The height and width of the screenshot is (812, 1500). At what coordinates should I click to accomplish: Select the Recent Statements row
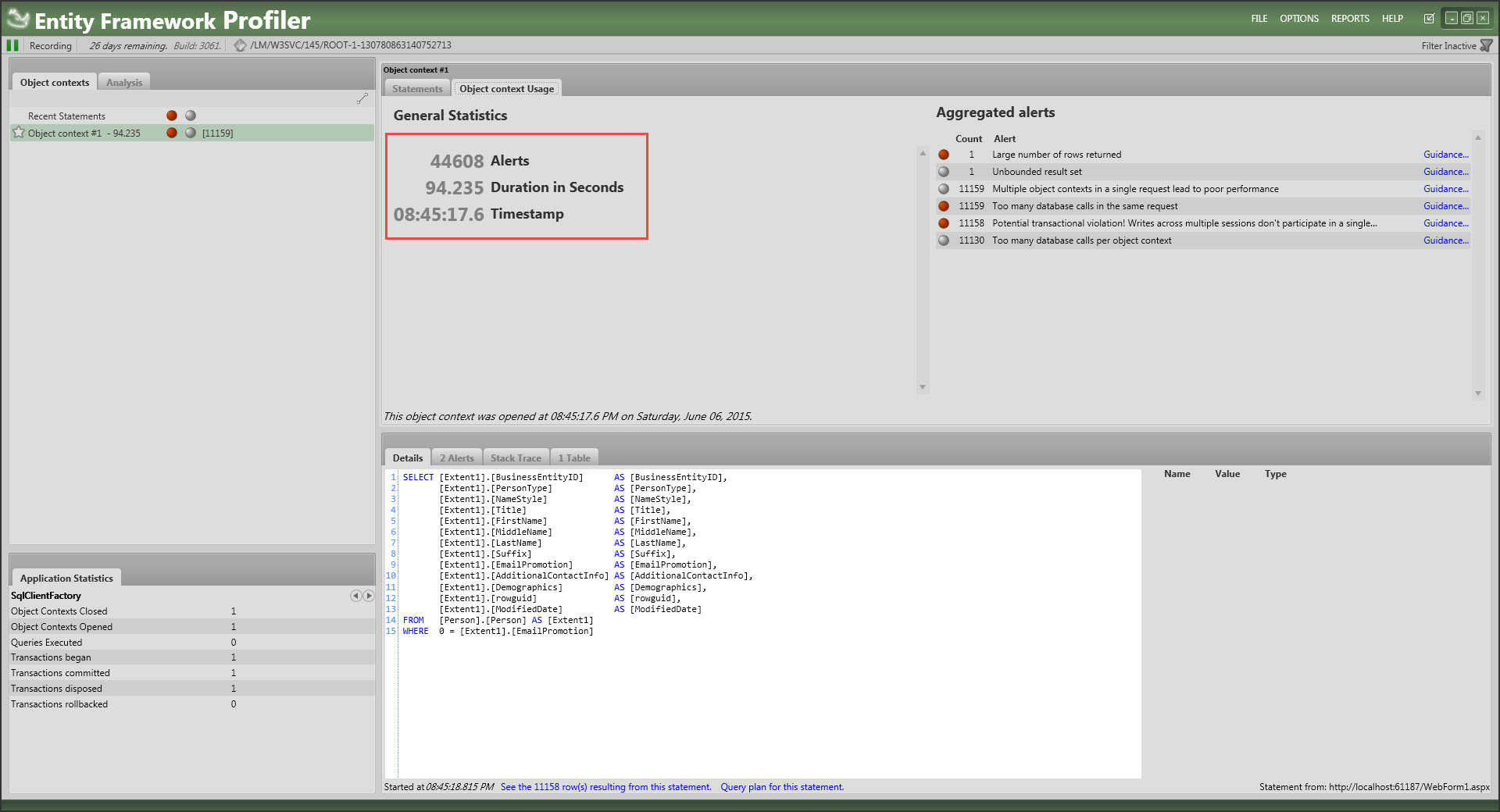point(192,116)
